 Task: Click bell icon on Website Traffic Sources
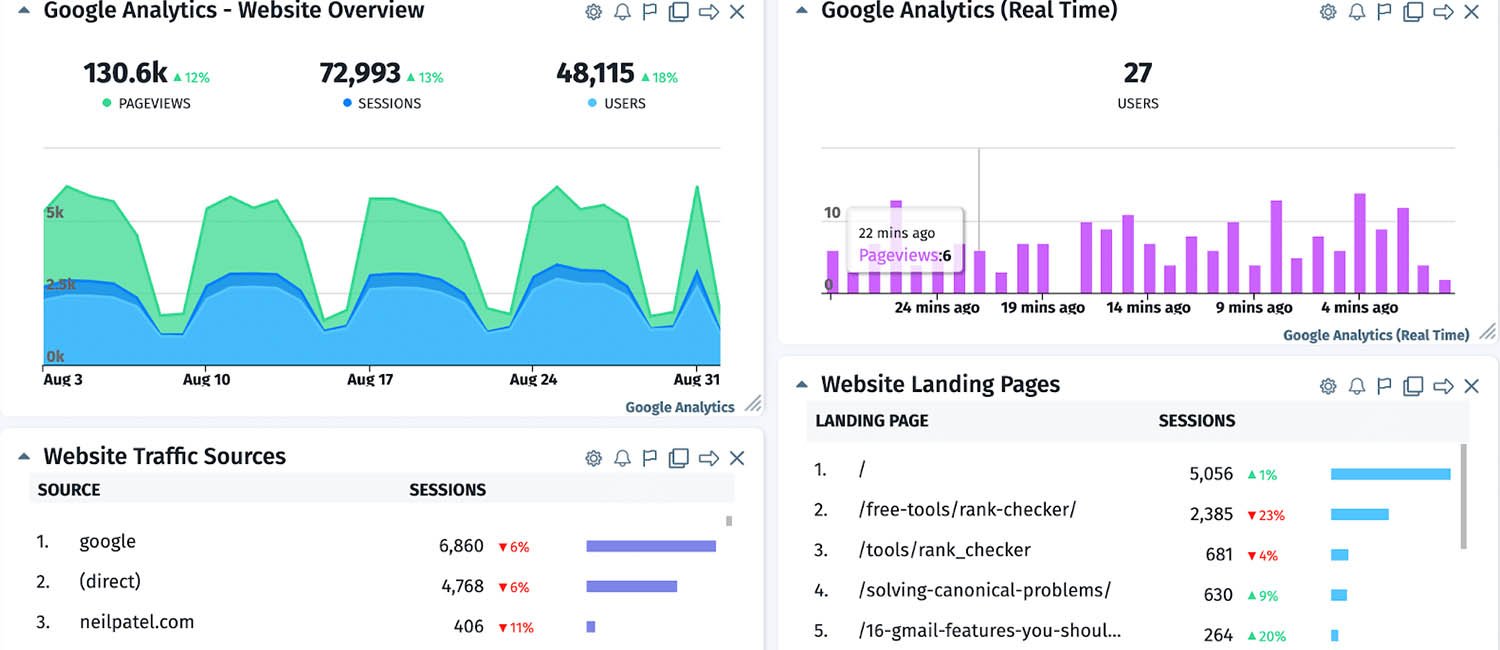click(622, 458)
